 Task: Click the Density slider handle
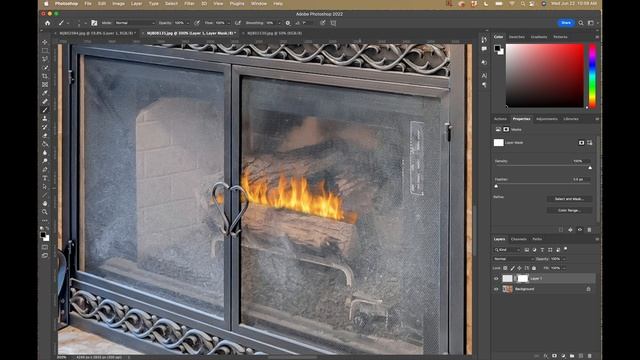click(x=590, y=168)
